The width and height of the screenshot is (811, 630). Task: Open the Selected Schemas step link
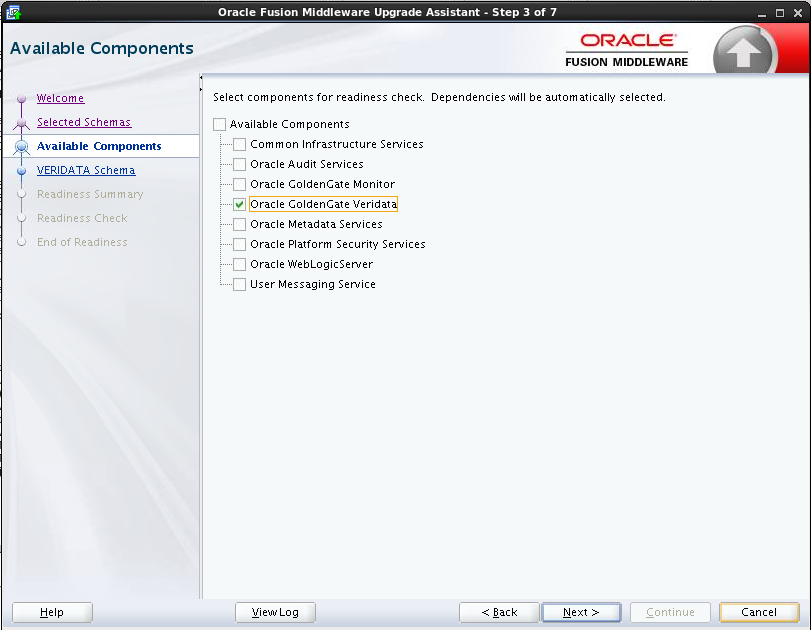click(84, 122)
